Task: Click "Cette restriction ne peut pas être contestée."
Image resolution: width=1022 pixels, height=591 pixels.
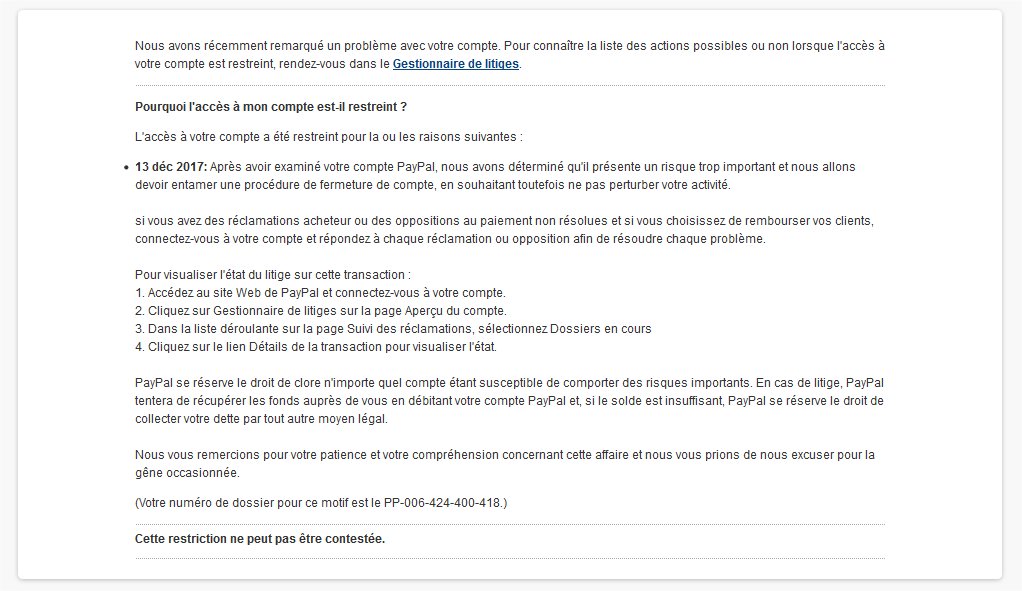Action: [260, 539]
